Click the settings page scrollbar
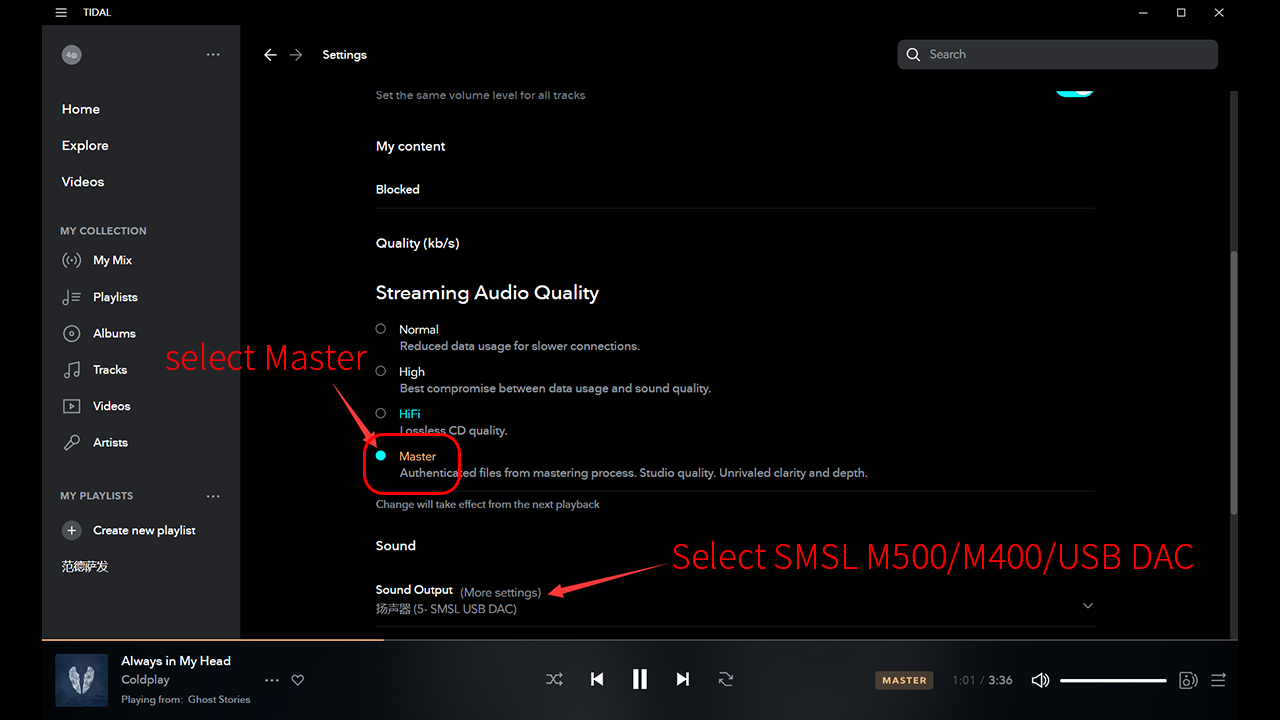This screenshot has height=720, width=1280. pyautogui.click(x=1233, y=383)
